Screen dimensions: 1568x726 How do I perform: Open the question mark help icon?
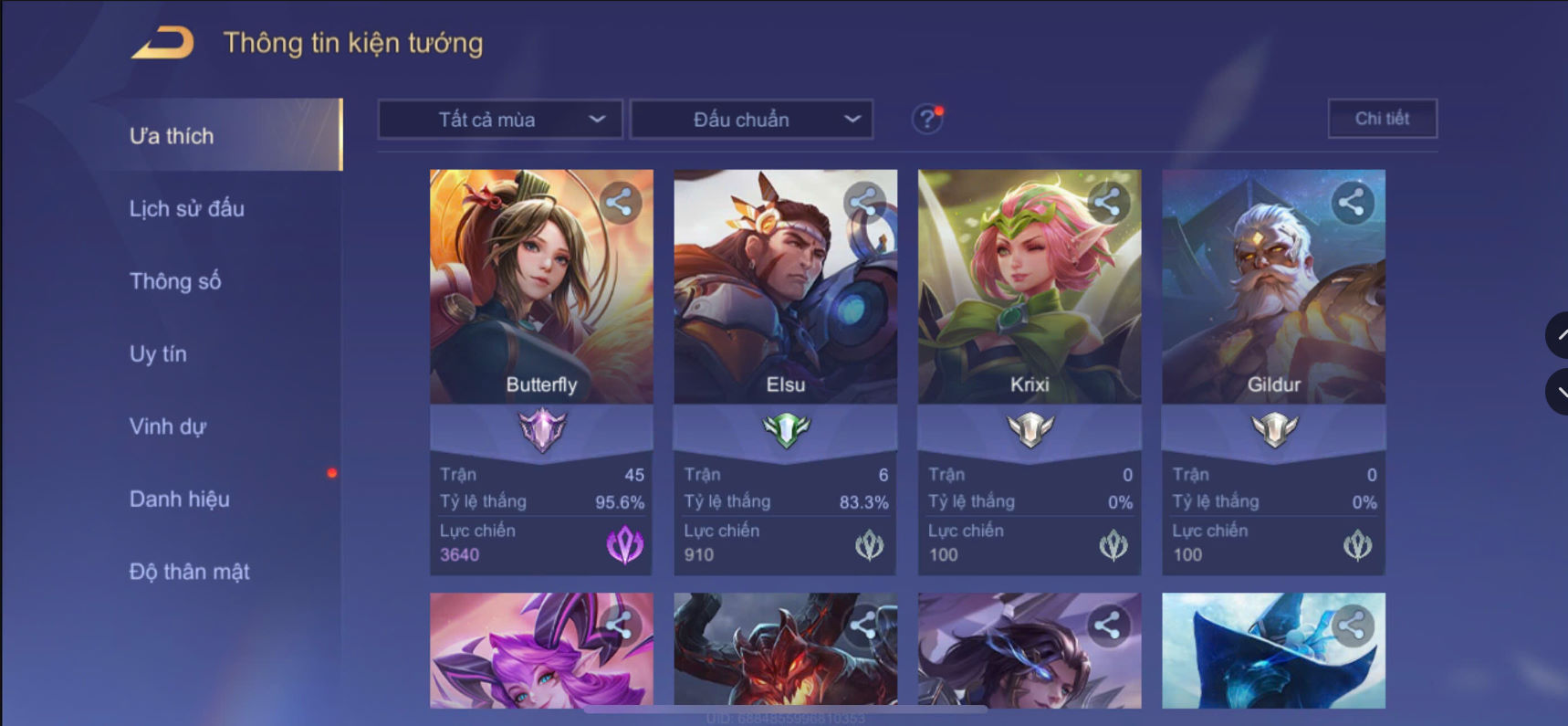coord(927,119)
